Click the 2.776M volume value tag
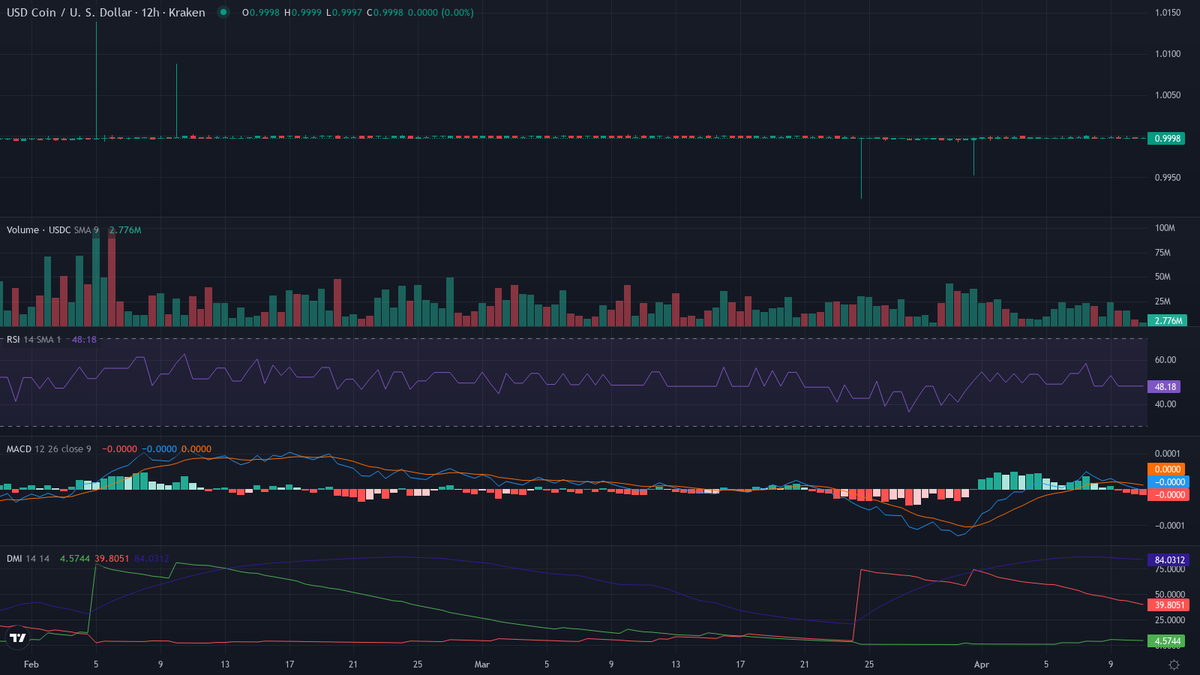The image size is (1200, 675). pos(1167,320)
